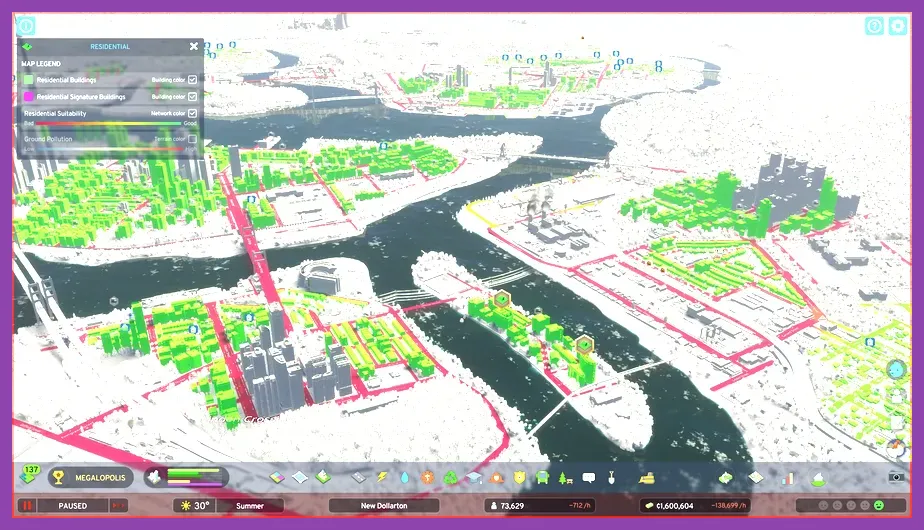Open the Healthcare & Deathcare icon
Image resolution: width=924 pixels, height=530 pixels.
click(427, 478)
